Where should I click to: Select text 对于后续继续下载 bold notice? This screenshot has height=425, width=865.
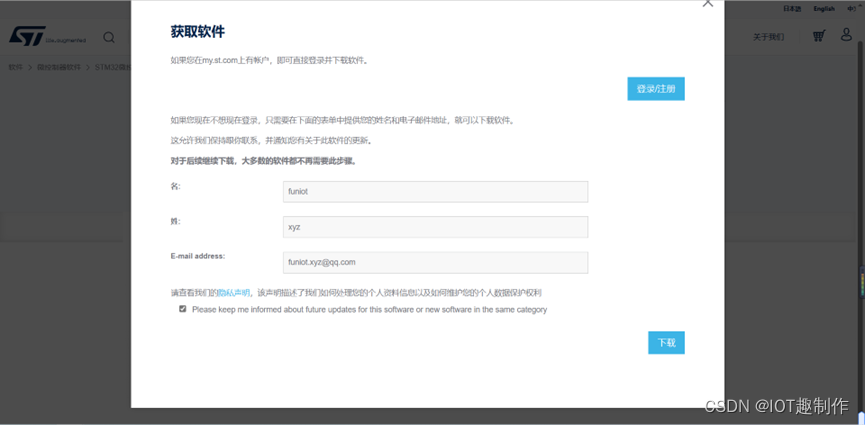pos(266,162)
